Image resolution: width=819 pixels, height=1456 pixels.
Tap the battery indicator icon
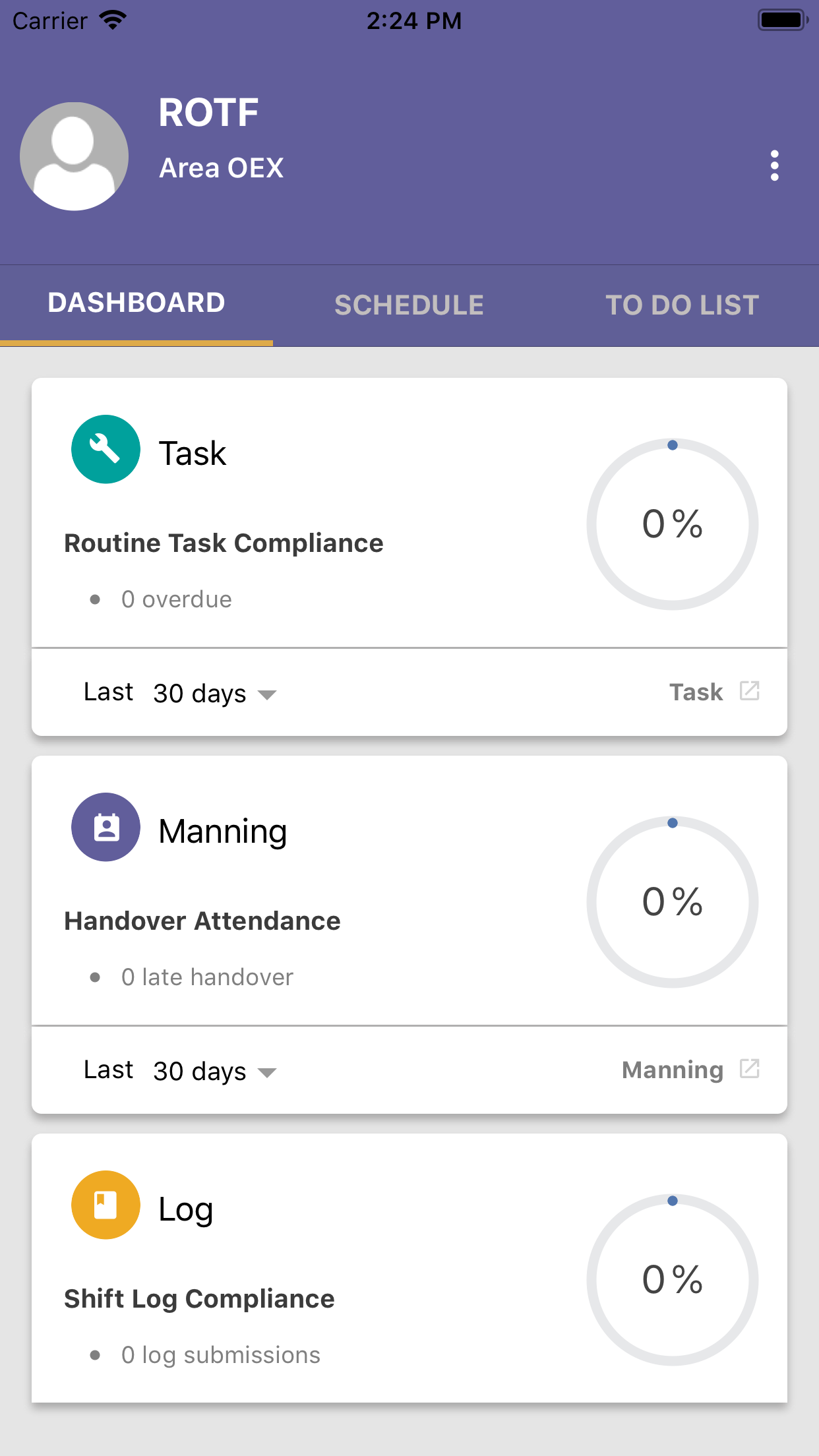783,20
